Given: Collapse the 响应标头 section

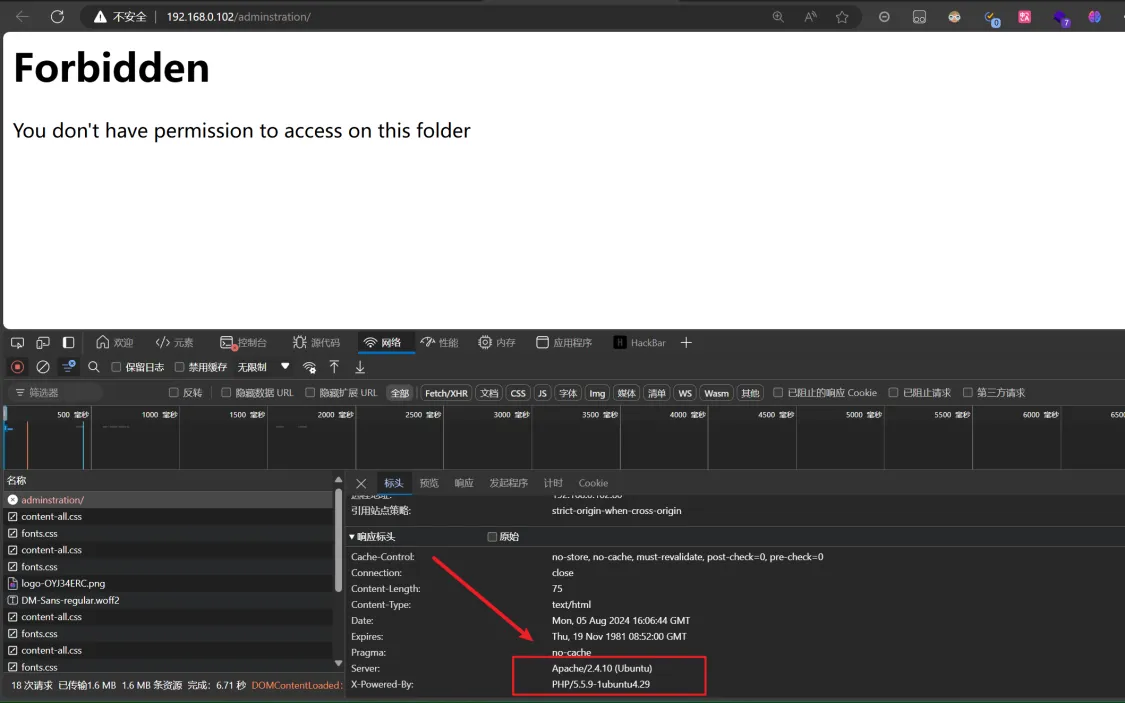Looking at the screenshot, I should [352, 537].
